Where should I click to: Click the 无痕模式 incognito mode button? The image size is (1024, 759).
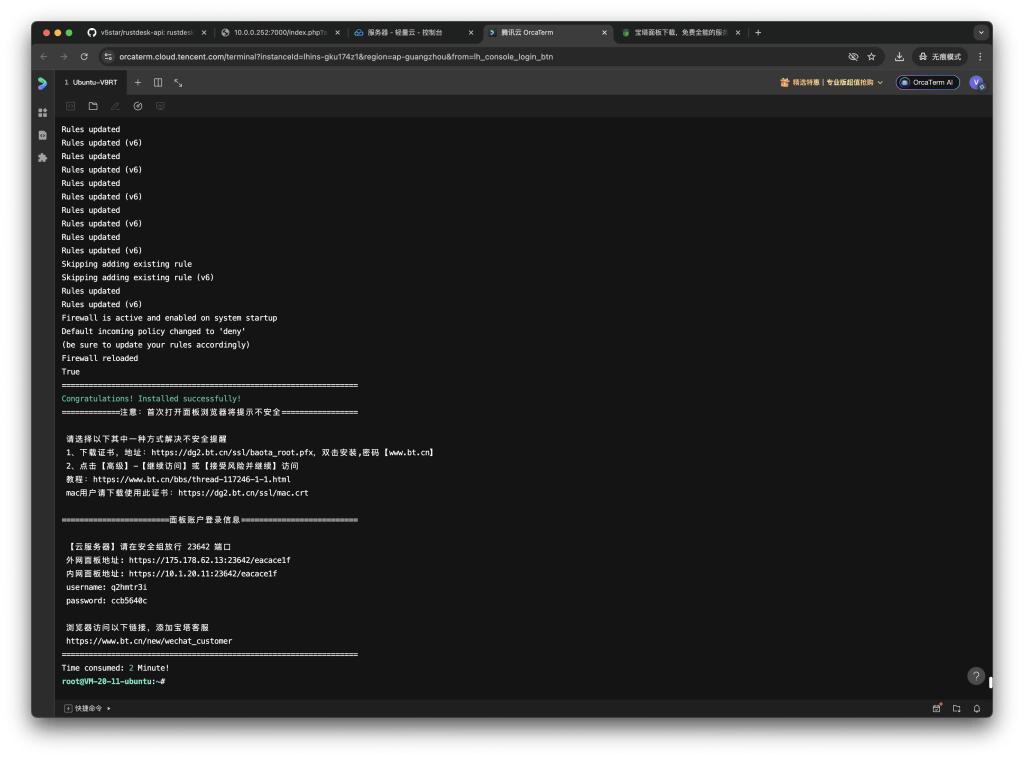point(940,57)
